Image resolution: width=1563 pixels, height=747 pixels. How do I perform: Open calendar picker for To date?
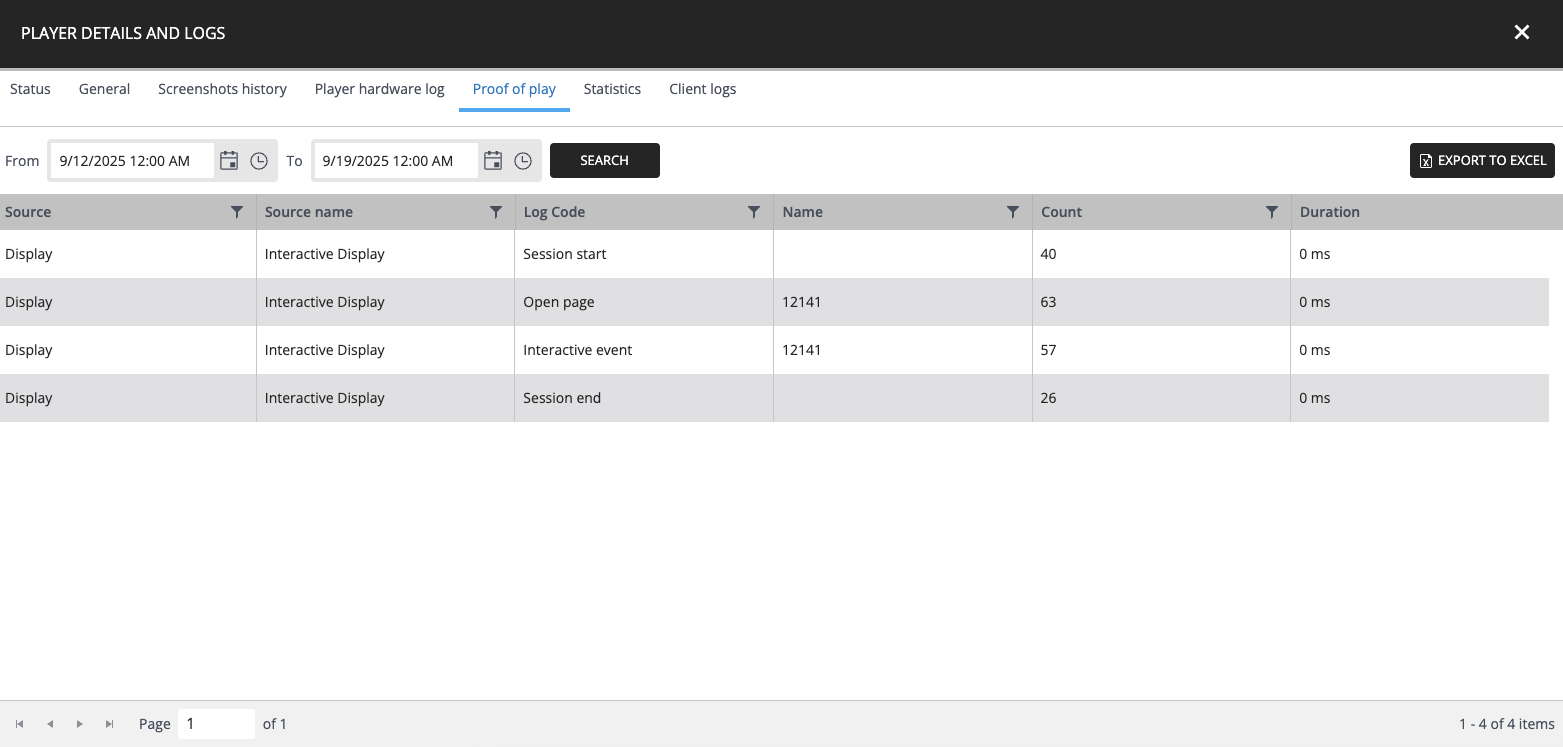pos(493,161)
